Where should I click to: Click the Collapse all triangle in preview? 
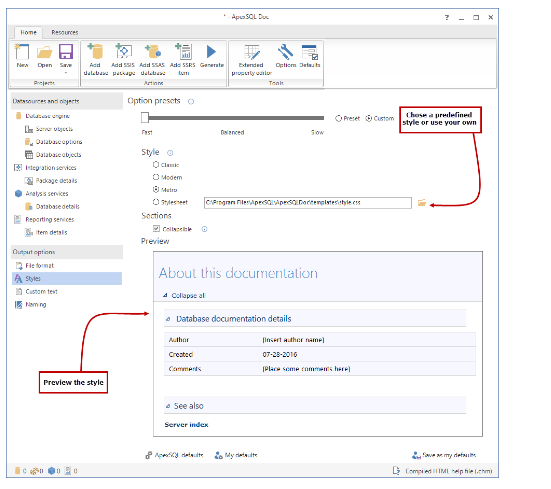coord(165,295)
